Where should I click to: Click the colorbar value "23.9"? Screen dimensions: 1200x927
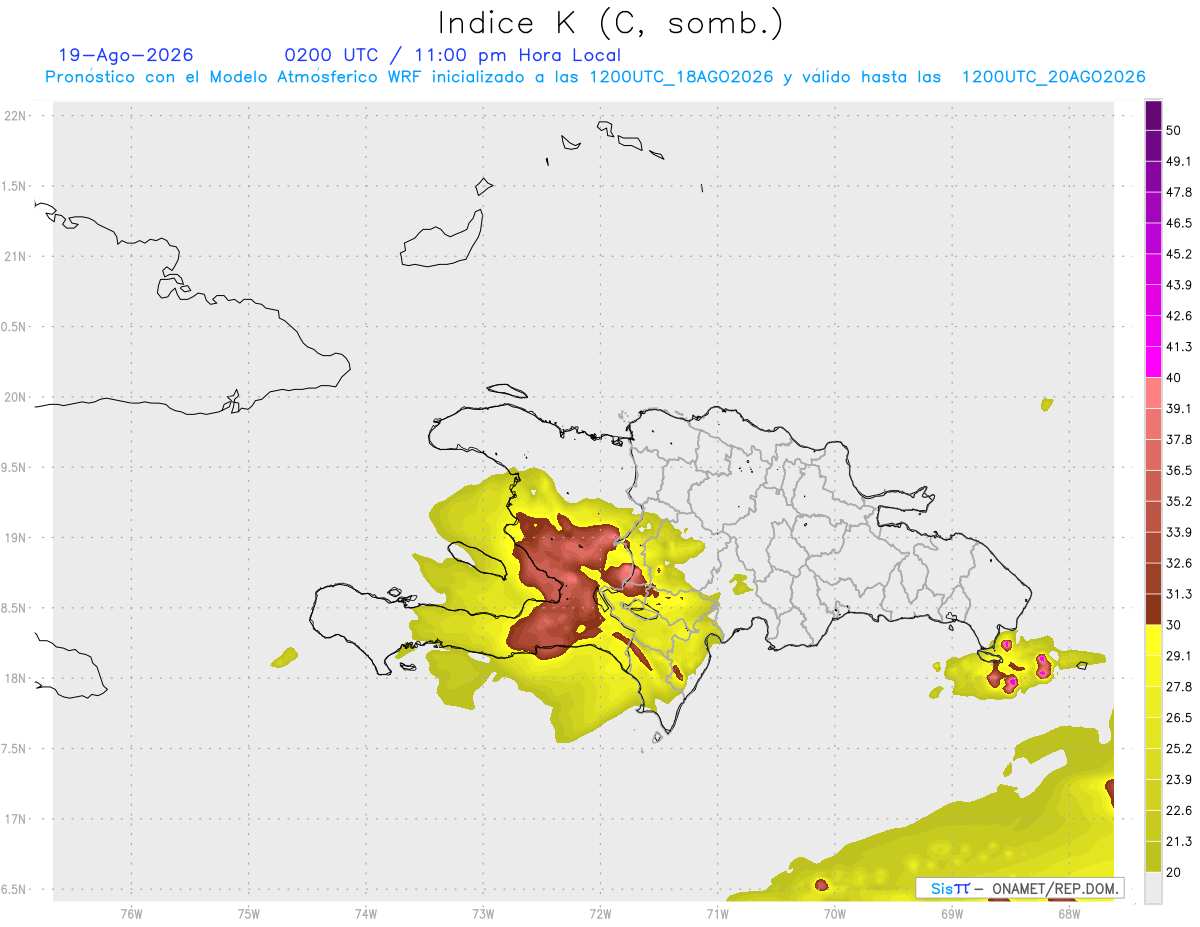tap(1179, 779)
